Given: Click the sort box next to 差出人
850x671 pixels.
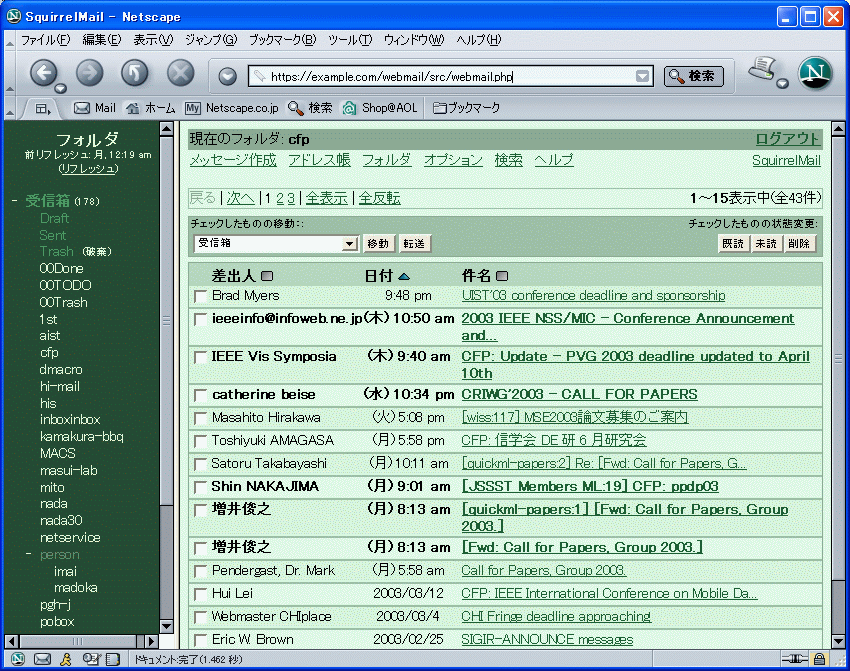Looking at the screenshot, I should tap(267, 276).
